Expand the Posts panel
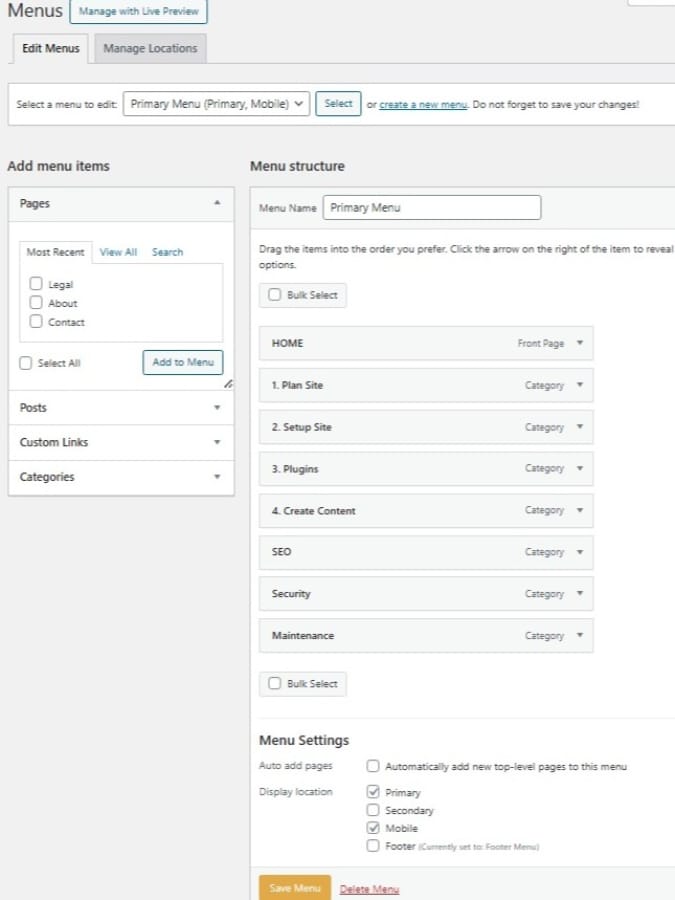The height and width of the screenshot is (900, 675). pyautogui.click(x=217, y=407)
